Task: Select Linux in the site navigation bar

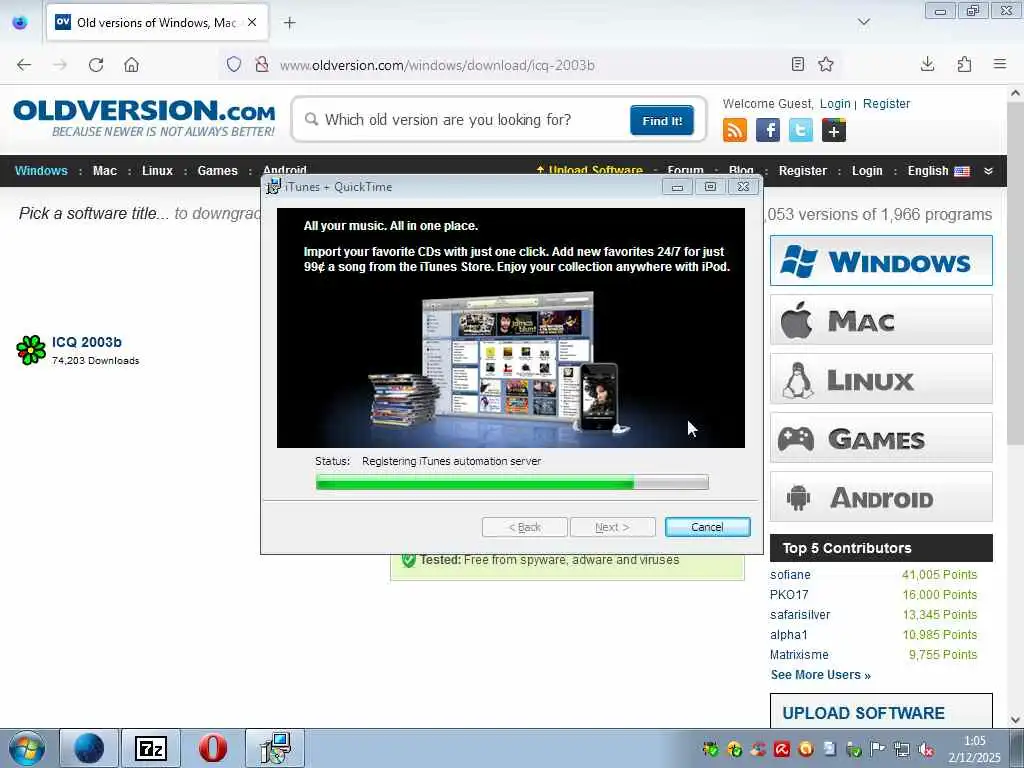Action: (157, 170)
